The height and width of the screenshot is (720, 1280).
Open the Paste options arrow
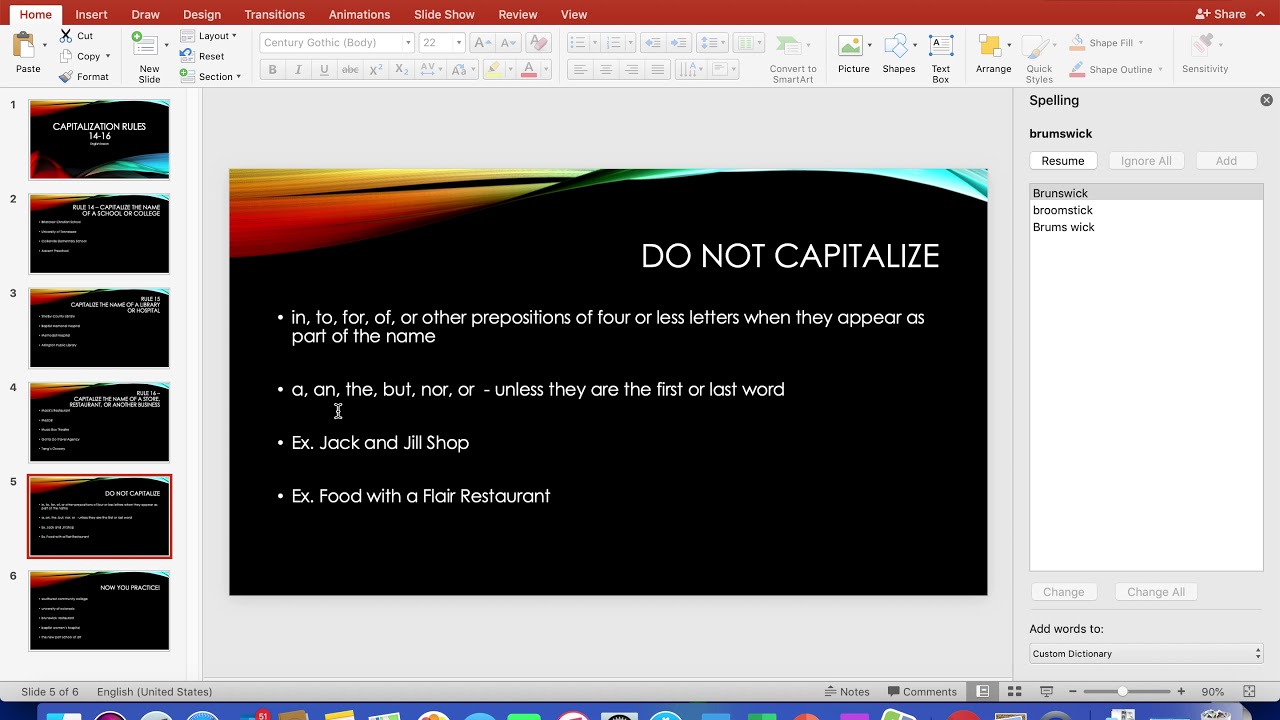click(x=44, y=46)
